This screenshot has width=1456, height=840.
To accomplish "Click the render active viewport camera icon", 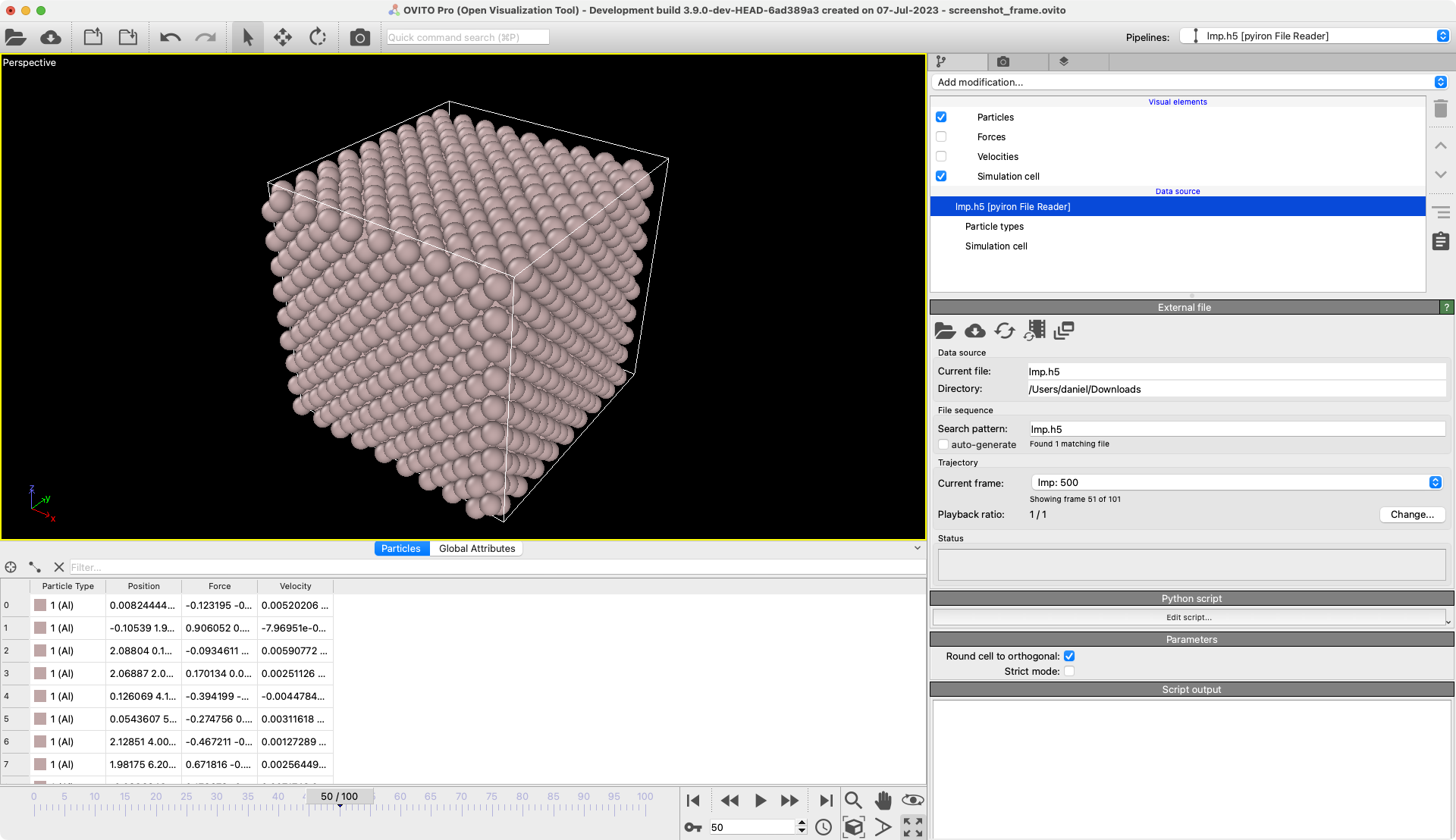I will tap(359, 37).
